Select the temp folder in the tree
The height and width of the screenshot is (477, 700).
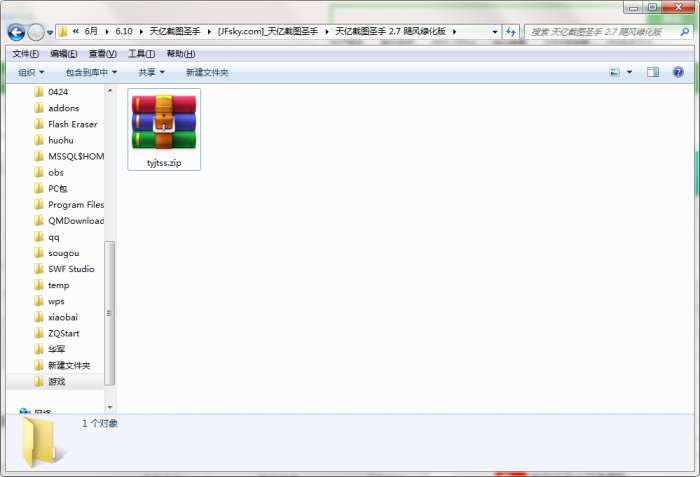[58, 285]
